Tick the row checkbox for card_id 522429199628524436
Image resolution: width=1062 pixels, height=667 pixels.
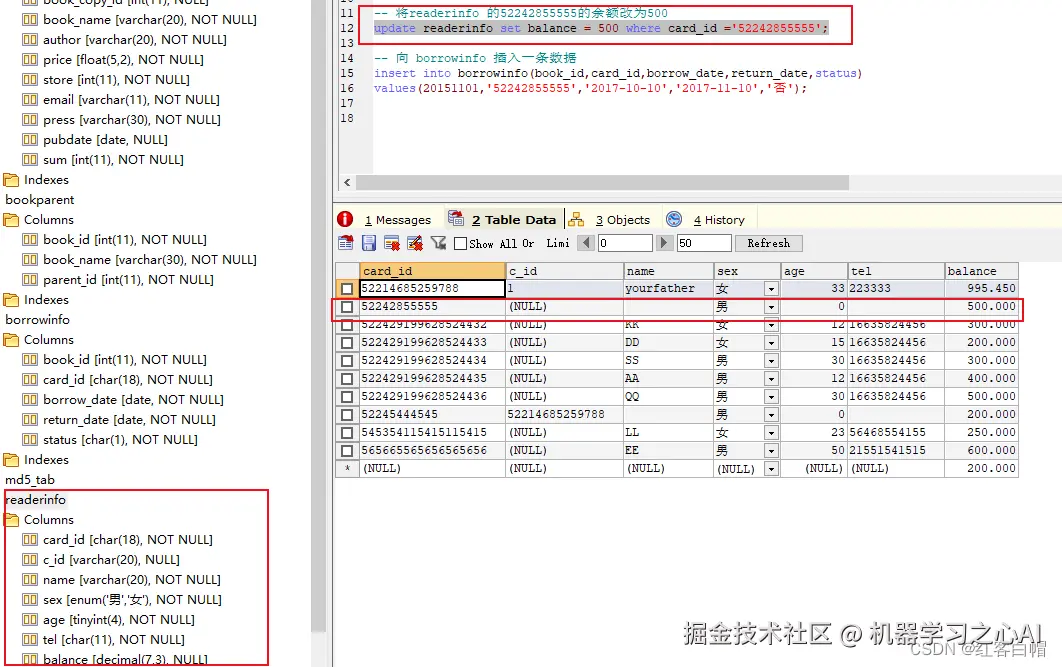pyautogui.click(x=347, y=397)
